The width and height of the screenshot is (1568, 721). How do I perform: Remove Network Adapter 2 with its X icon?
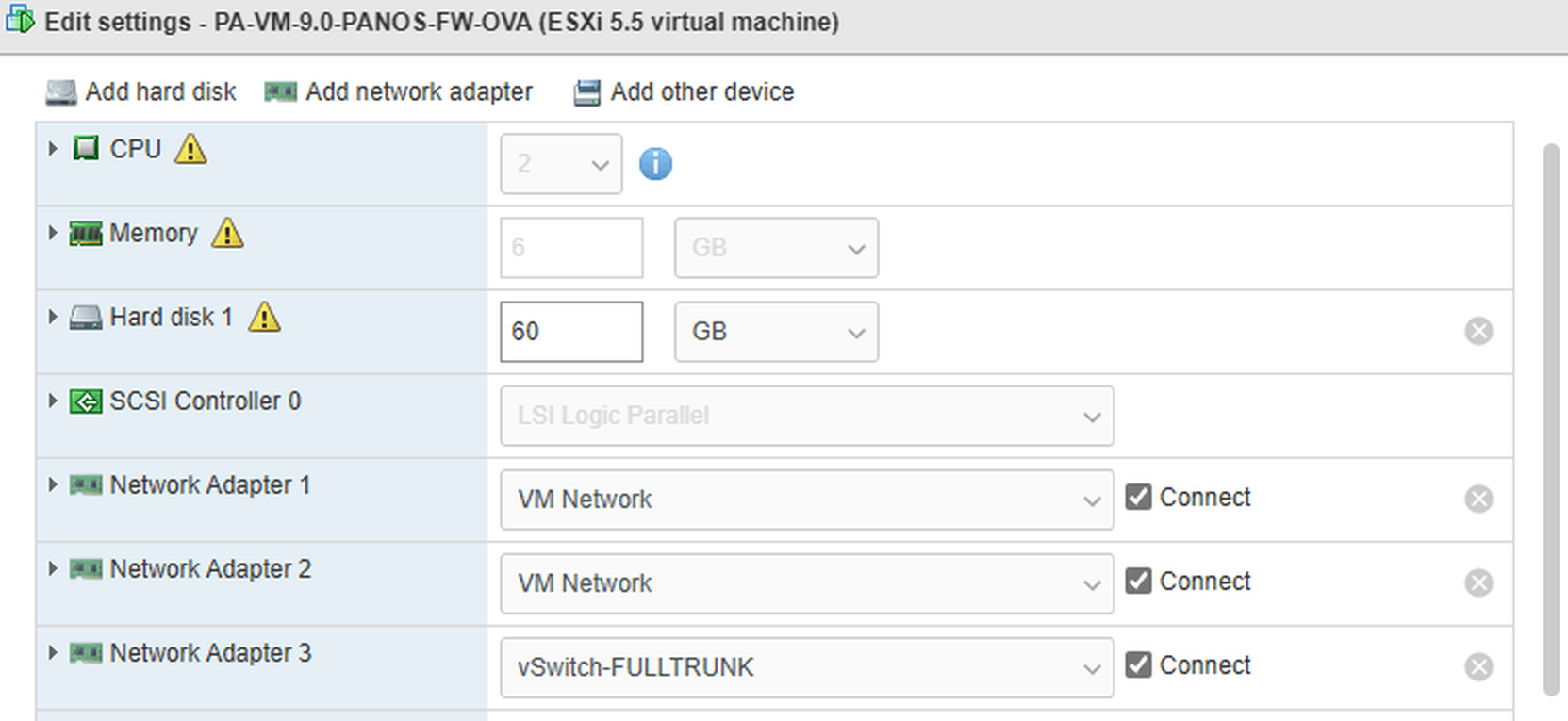pyautogui.click(x=1478, y=582)
